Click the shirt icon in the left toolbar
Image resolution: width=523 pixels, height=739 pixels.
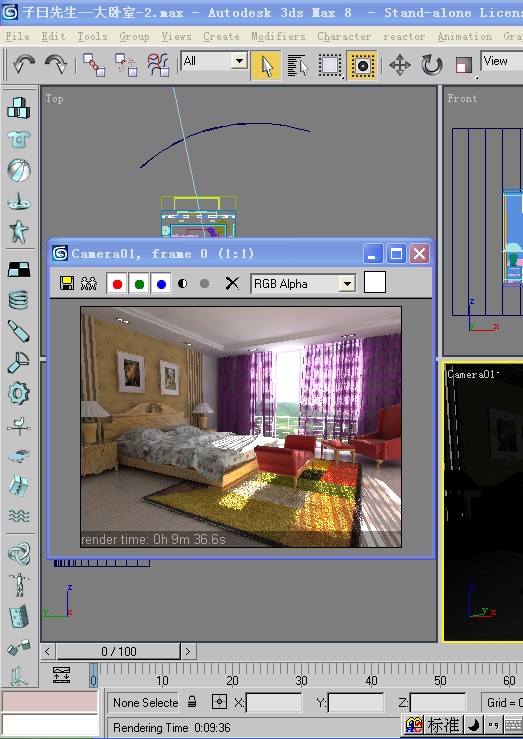click(19, 139)
